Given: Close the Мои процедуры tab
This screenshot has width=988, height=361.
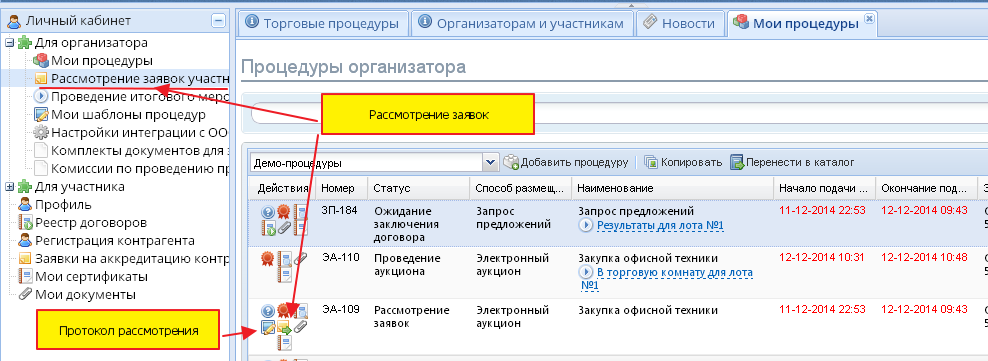Looking at the screenshot, I should (x=869, y=19).
